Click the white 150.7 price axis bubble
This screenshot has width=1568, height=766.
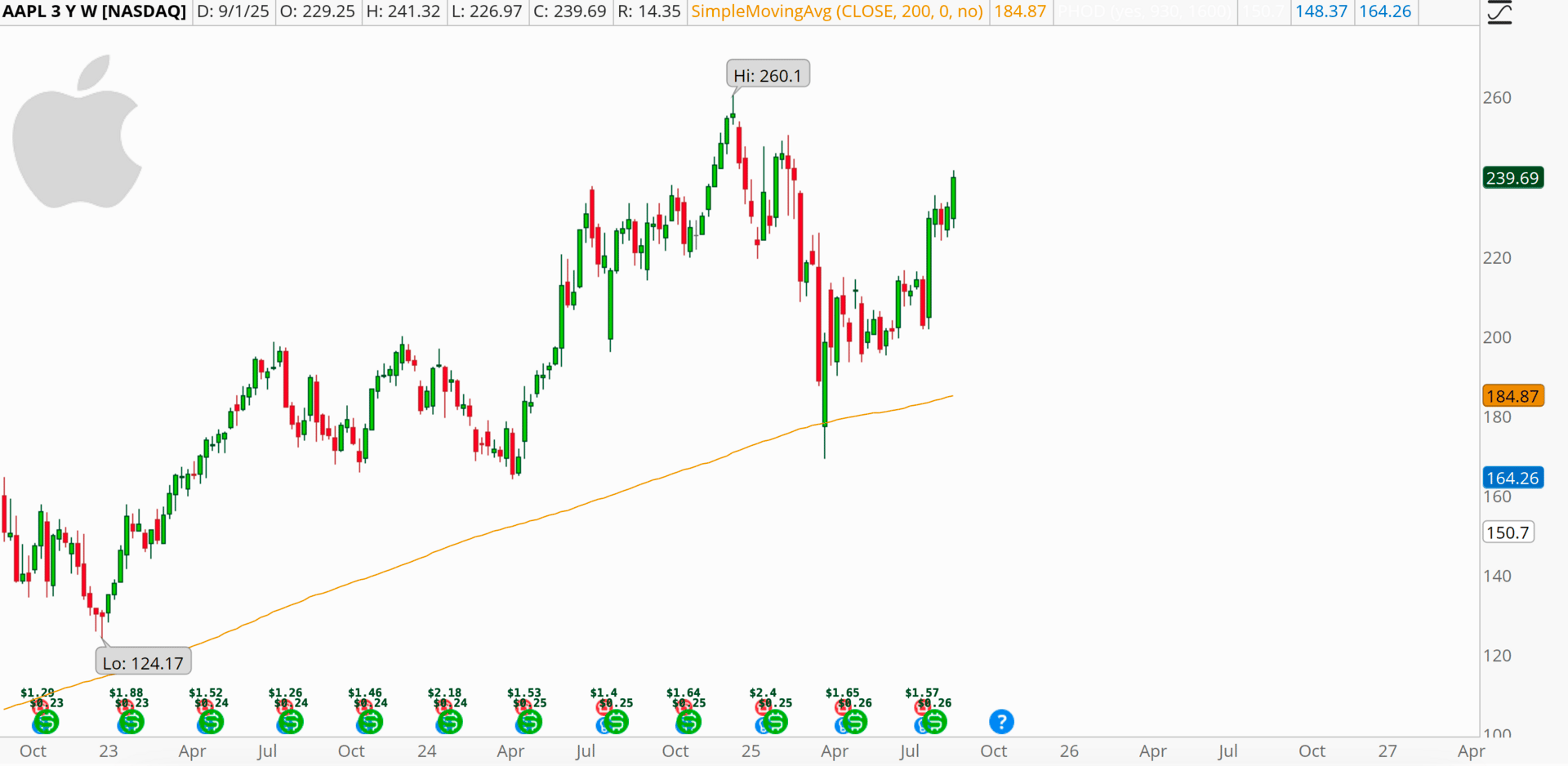(1508, 532)
